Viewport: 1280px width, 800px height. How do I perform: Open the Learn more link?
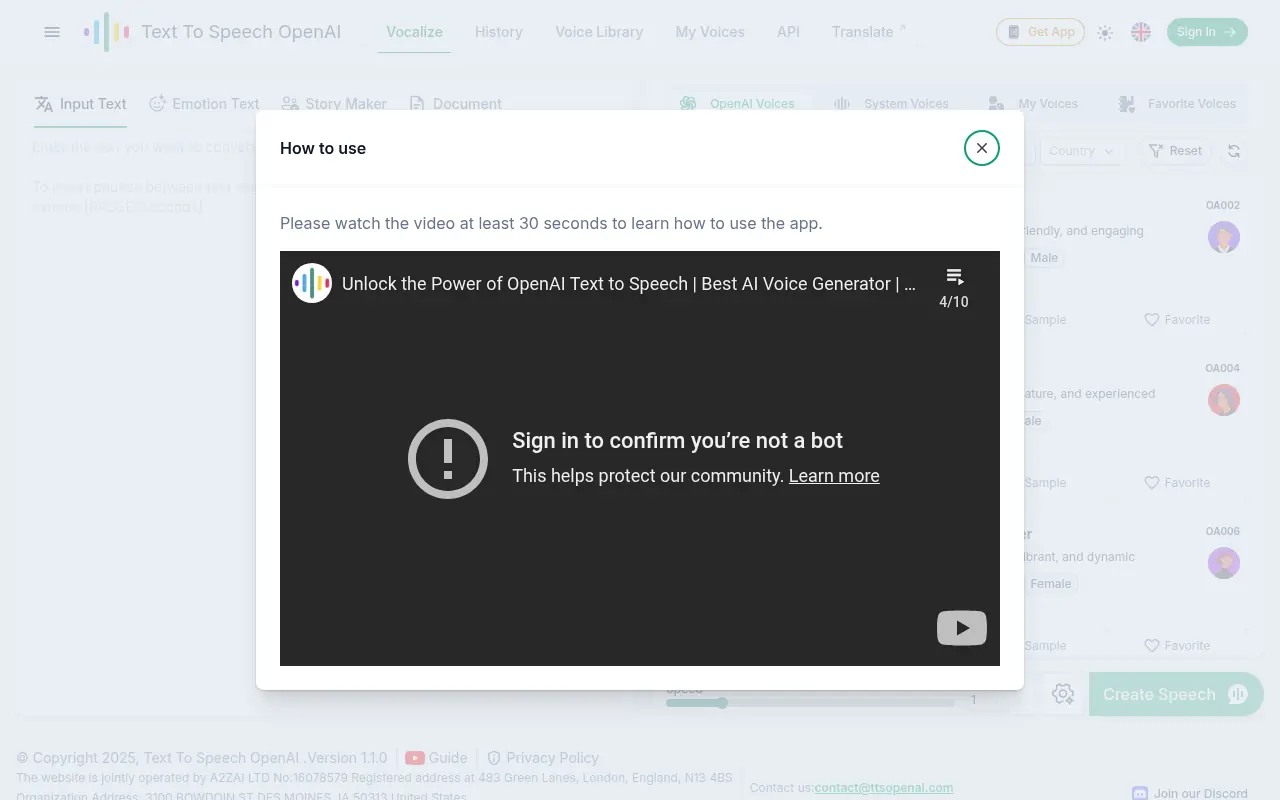(834, 476)
